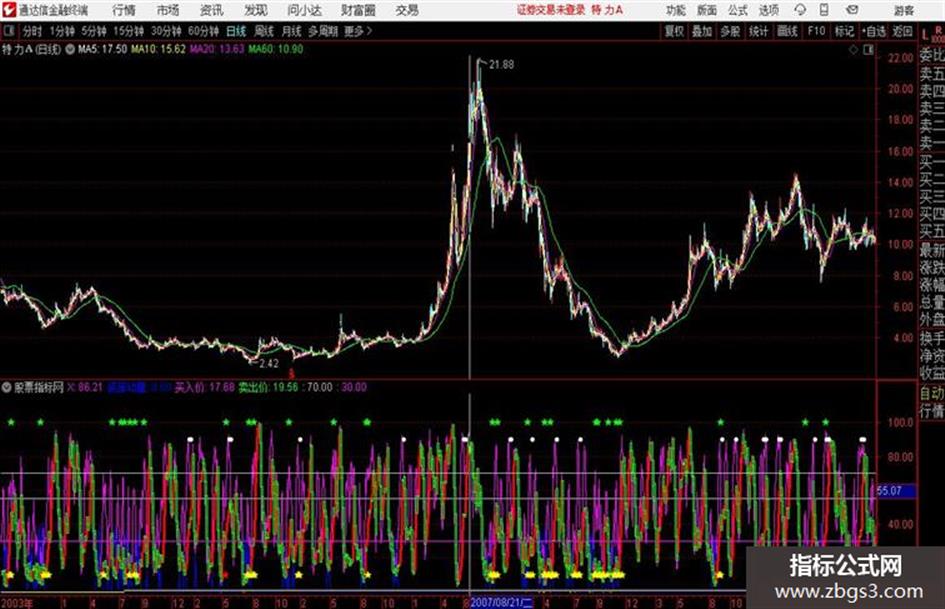Select the 月线 monthly chart tab
The height and width of the screenshot is (609, 945).
292,31
